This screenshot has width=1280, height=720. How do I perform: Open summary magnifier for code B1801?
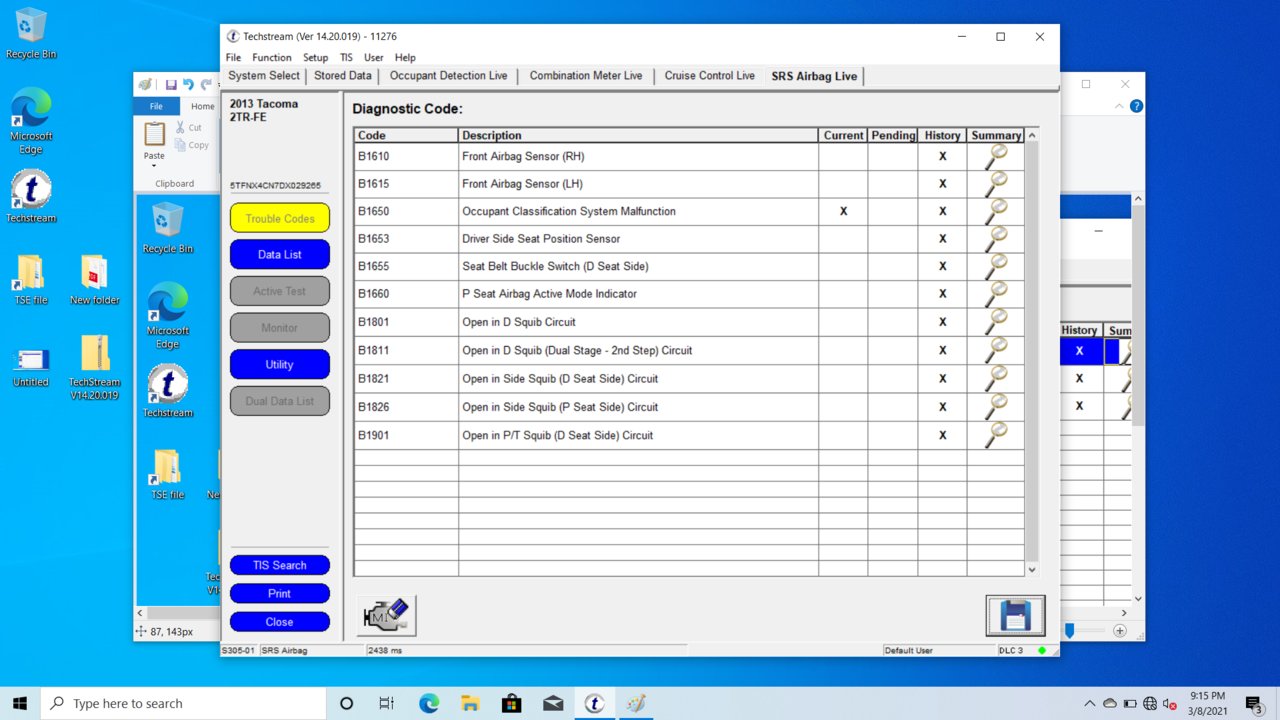pos(995,322)
